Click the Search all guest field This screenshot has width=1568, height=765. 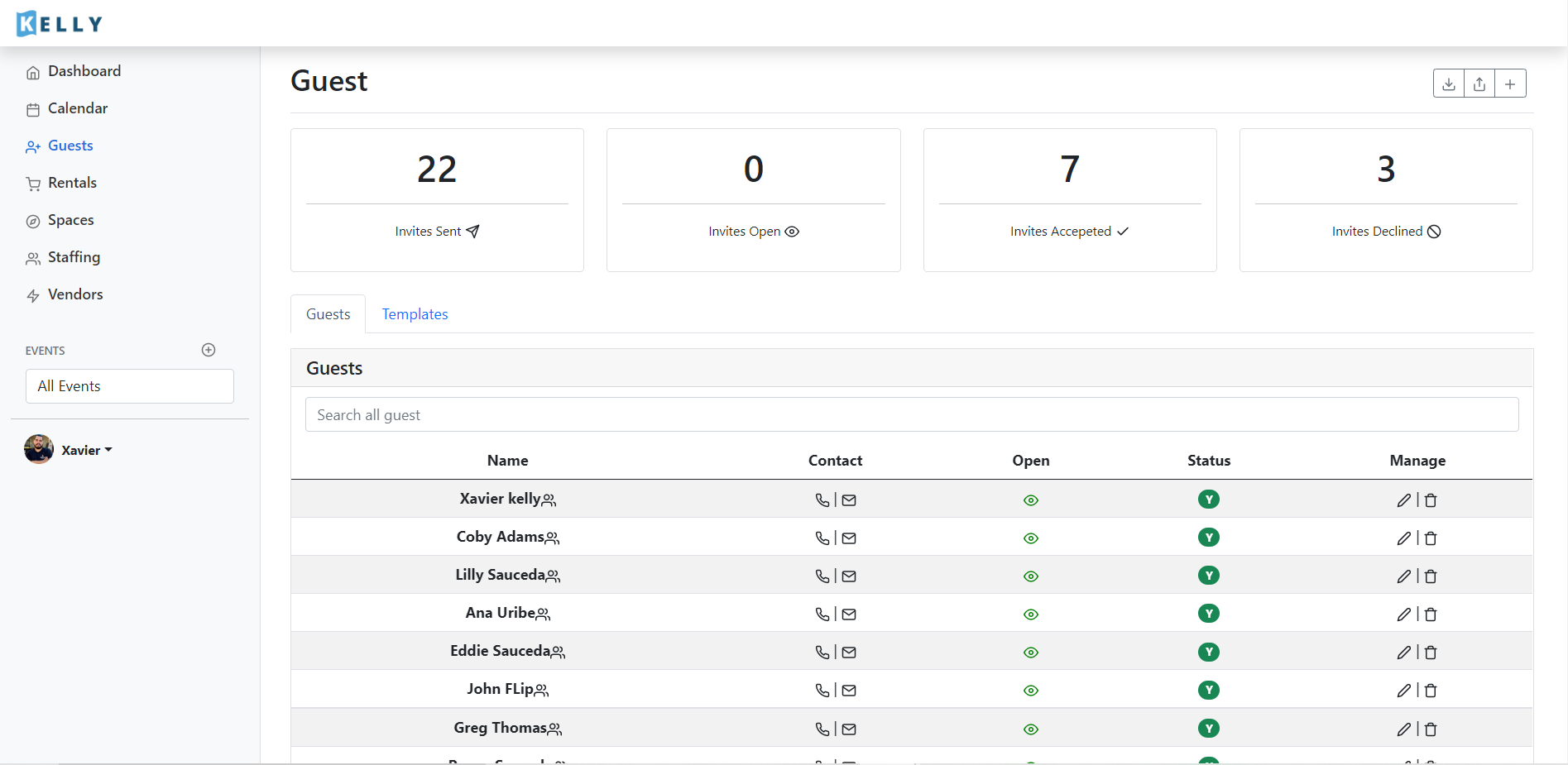(x=912, y=414)
